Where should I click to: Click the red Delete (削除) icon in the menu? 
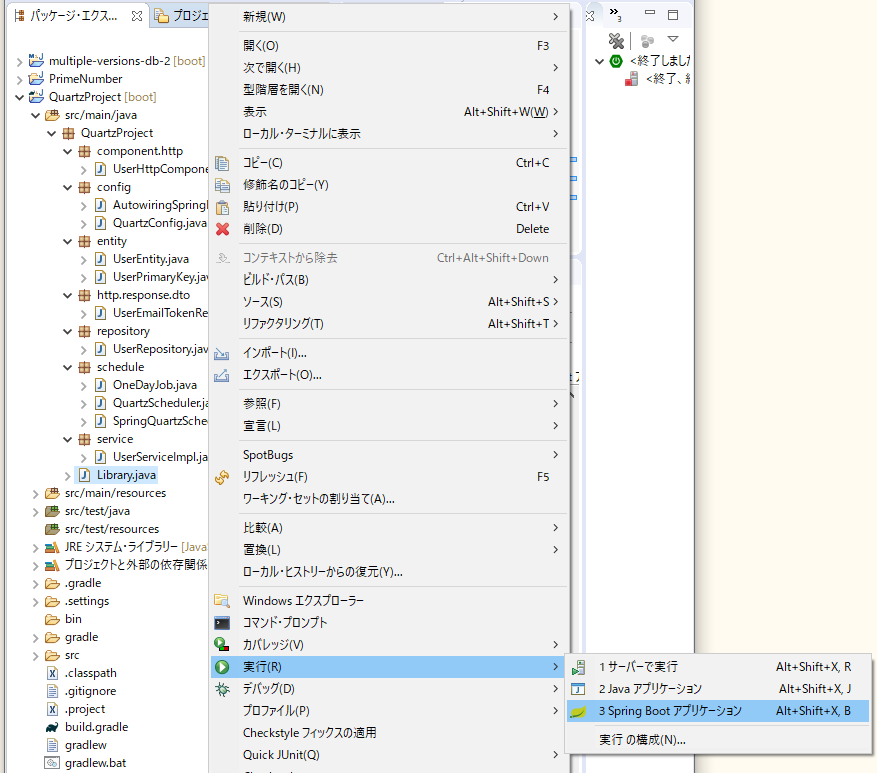pos(224,229)
